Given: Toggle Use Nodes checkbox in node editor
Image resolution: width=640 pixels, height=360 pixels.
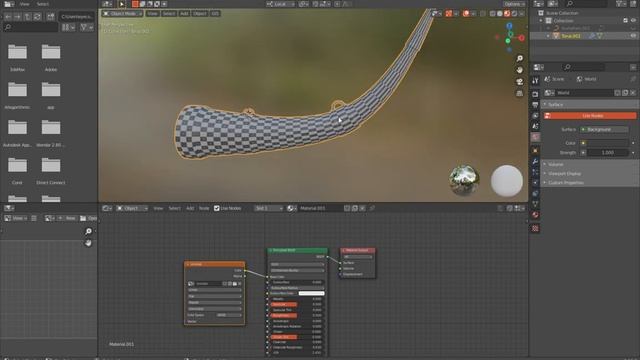Looking at the screenshot, I should (x=217, y=208).
